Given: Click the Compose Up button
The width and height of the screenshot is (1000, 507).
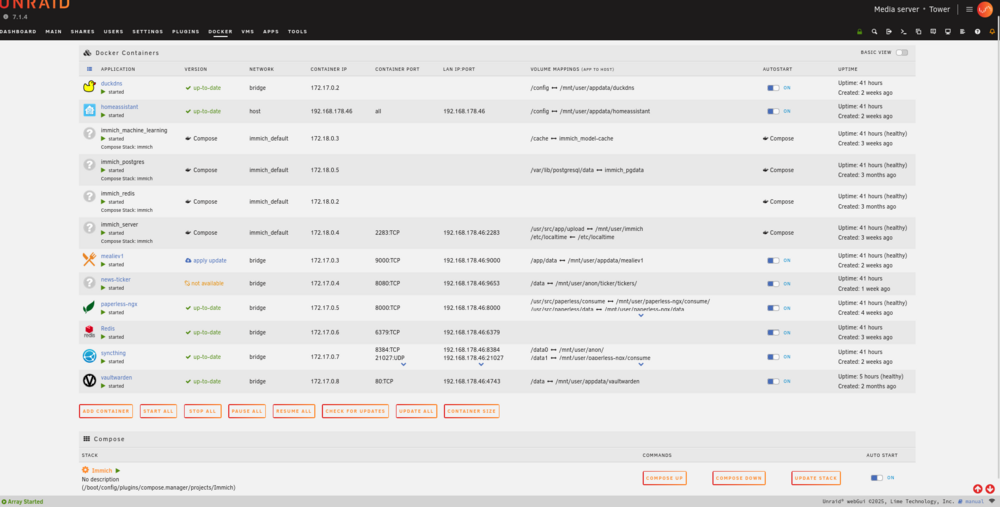Looking at the screenshot, I should tap(665, 478).
